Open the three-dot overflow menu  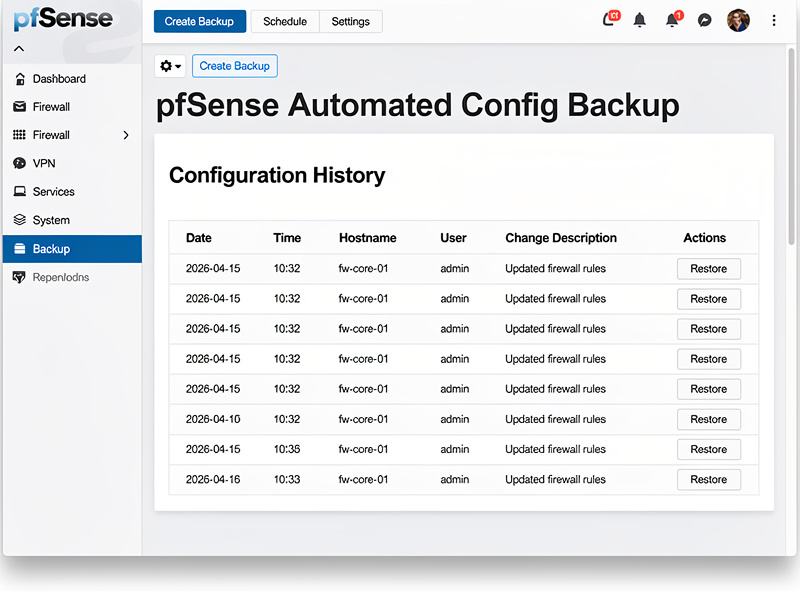point(774,20)
